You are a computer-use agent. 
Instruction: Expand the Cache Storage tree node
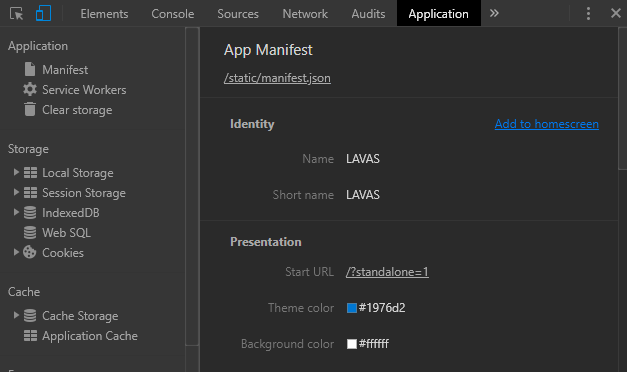16,315
